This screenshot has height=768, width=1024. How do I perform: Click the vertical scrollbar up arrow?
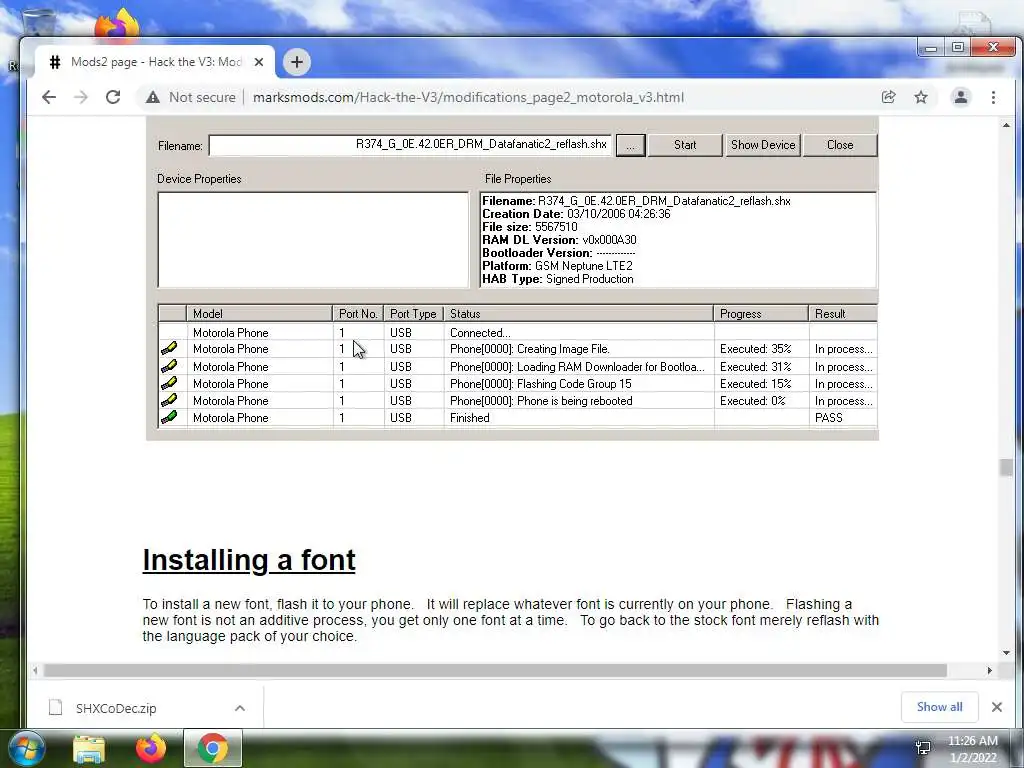(x=1006, y=125)
